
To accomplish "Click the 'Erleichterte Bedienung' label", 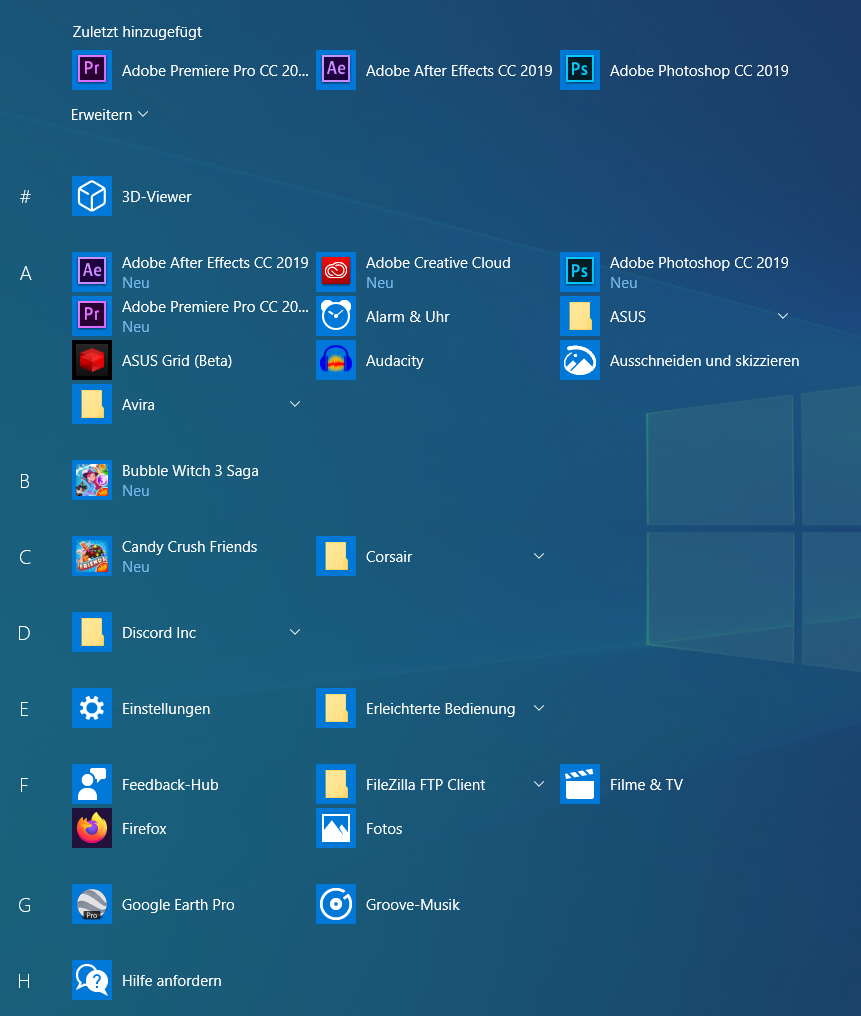I will point(441,709).
